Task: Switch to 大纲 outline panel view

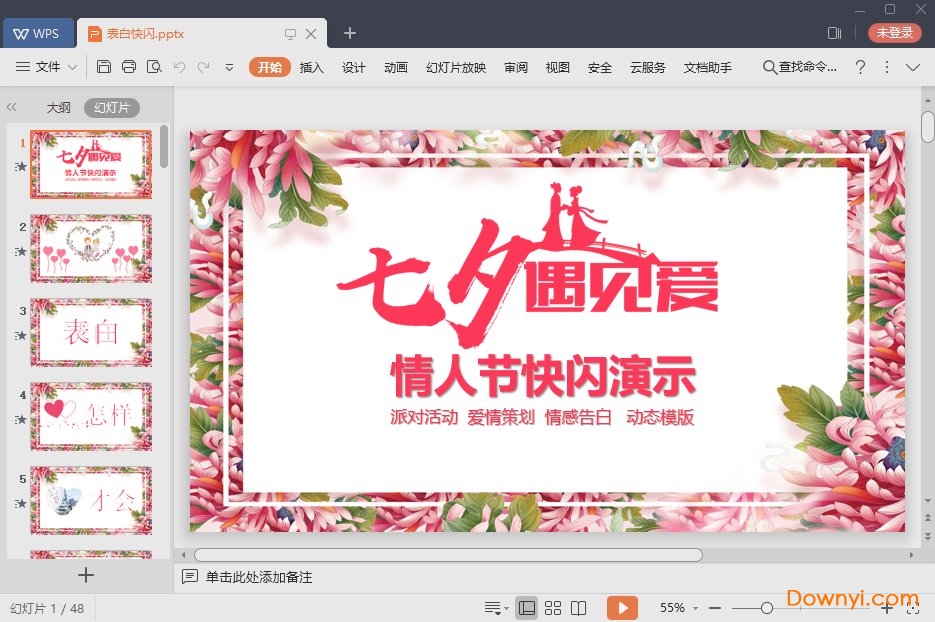Action: click(59, 108)
